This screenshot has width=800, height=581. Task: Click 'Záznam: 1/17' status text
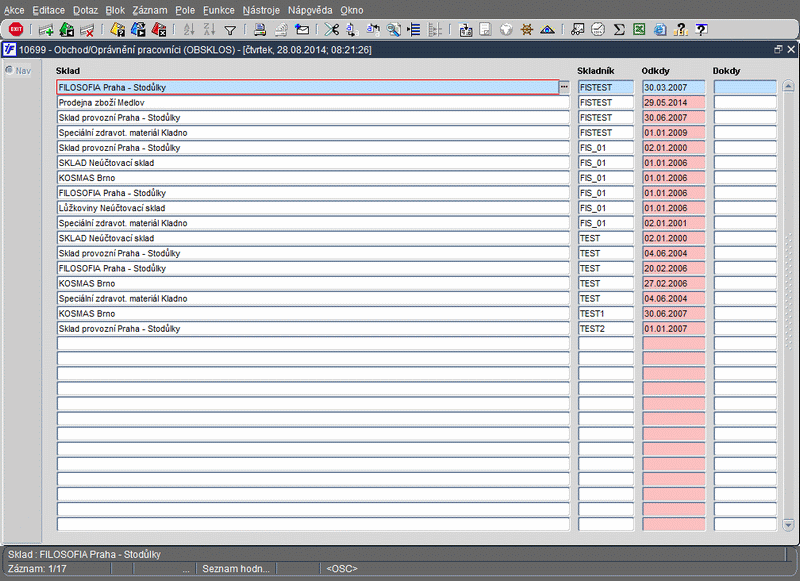click(x=37, y=569)
